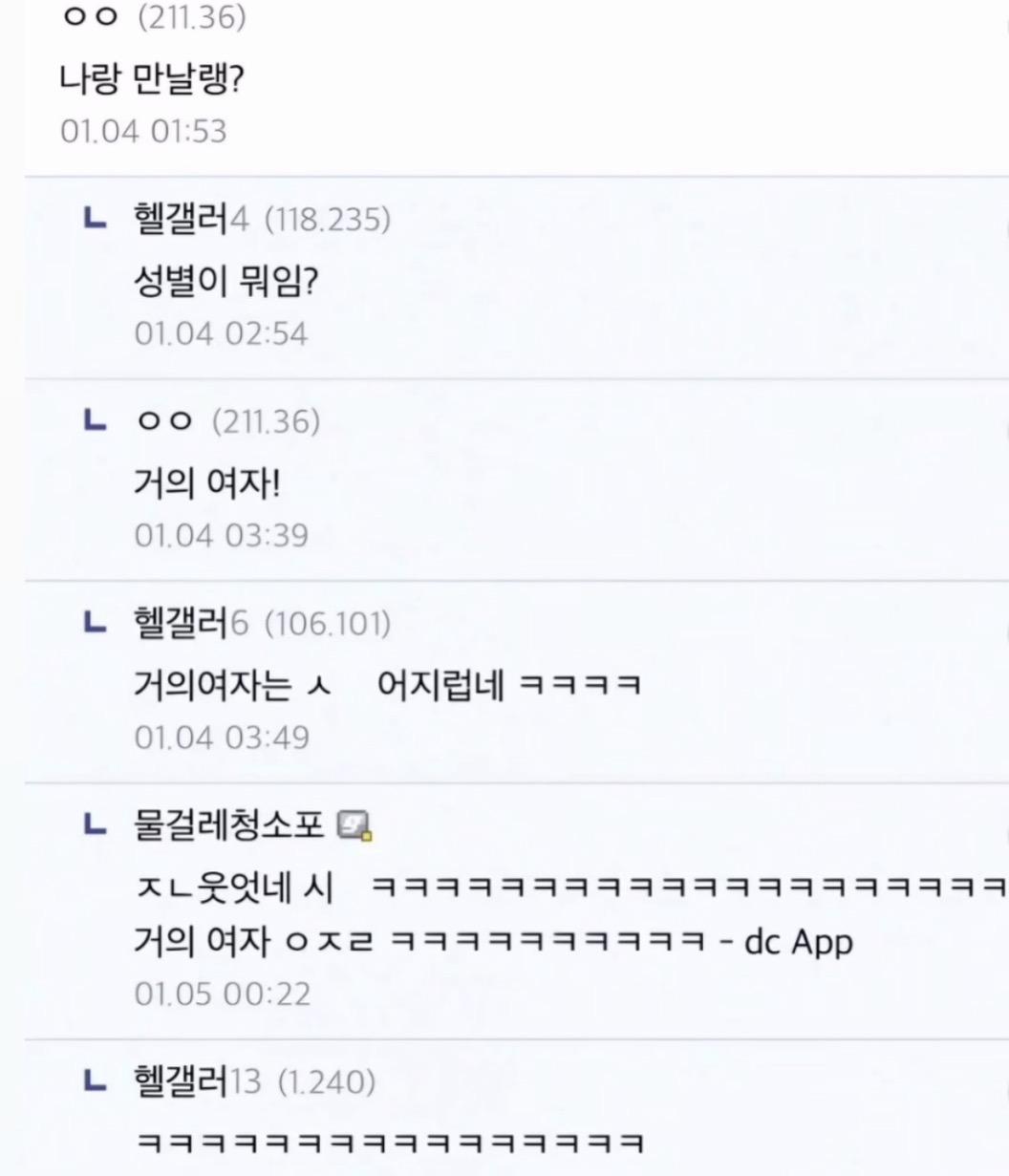1009x1176 pixels.
Task: Select the 헬갤러6 reply containing '어지럽네'
Action: pos(387,686)
